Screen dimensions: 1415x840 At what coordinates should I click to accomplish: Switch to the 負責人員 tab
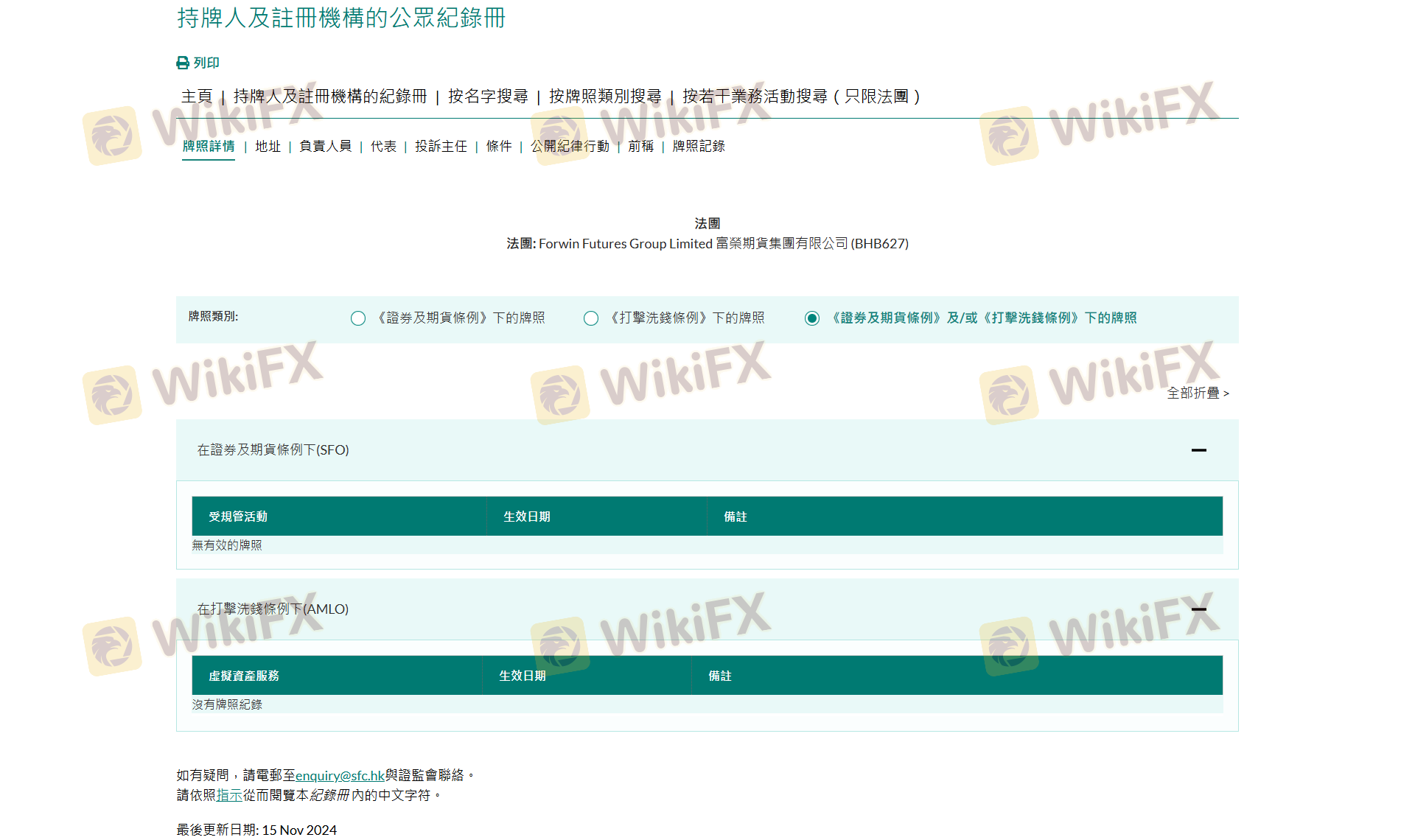point(325,147)
